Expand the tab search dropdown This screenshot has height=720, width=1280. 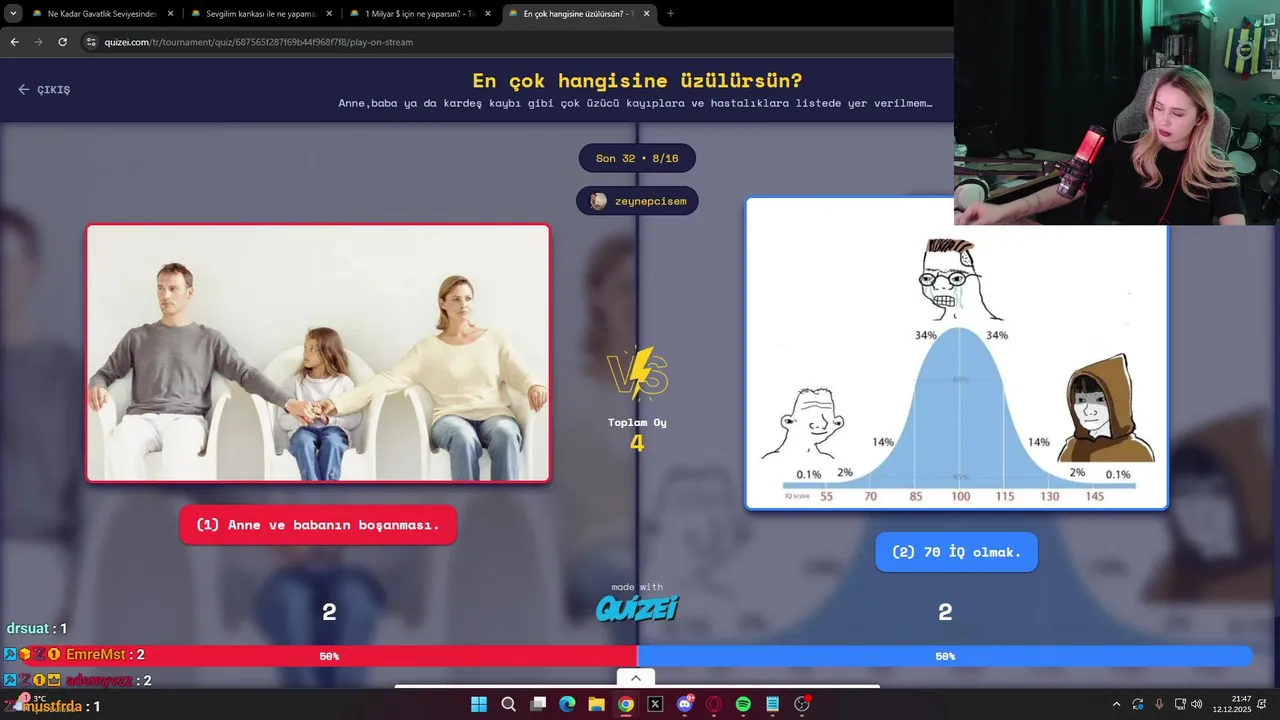click(13, 14)
